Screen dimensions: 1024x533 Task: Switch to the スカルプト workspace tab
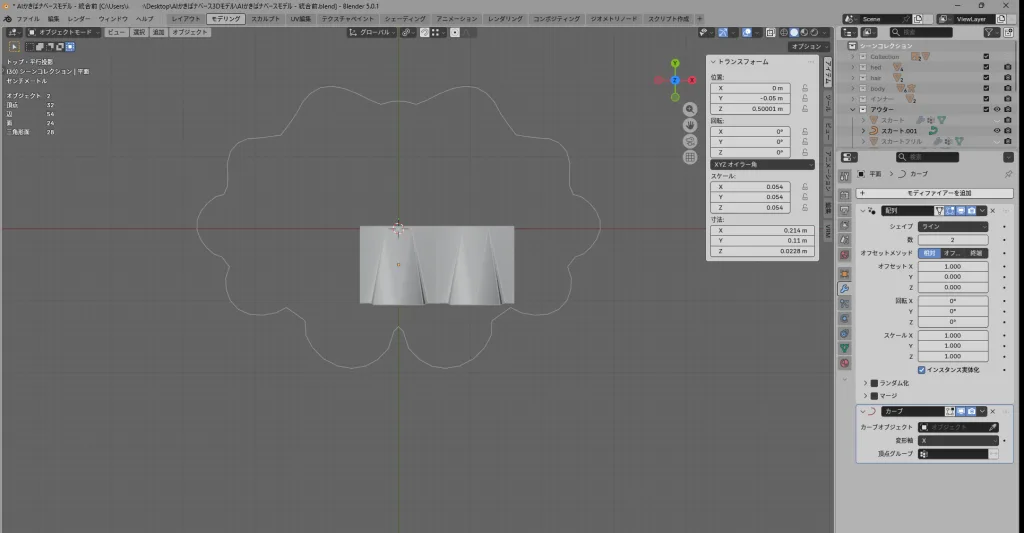pyautogui.click(x=266, y=19)
